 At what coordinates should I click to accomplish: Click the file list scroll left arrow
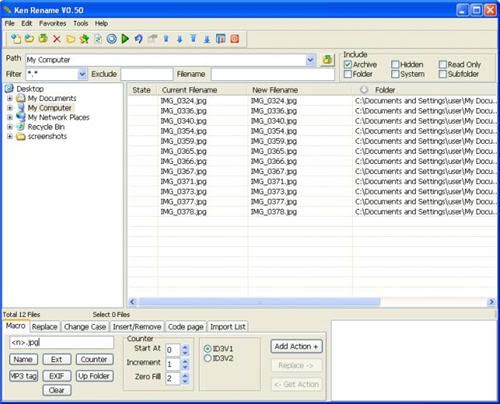click(132, 302)
